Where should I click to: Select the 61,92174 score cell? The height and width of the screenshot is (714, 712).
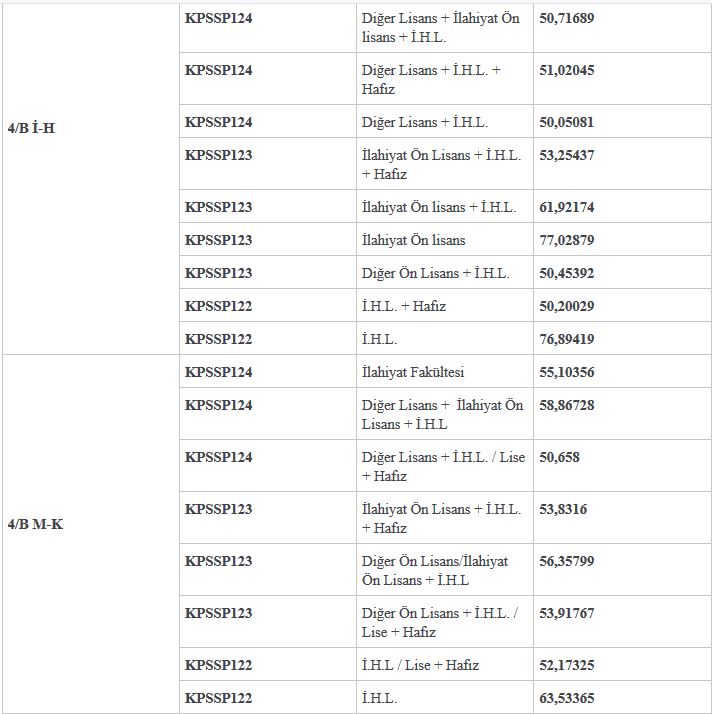[566, 207]
